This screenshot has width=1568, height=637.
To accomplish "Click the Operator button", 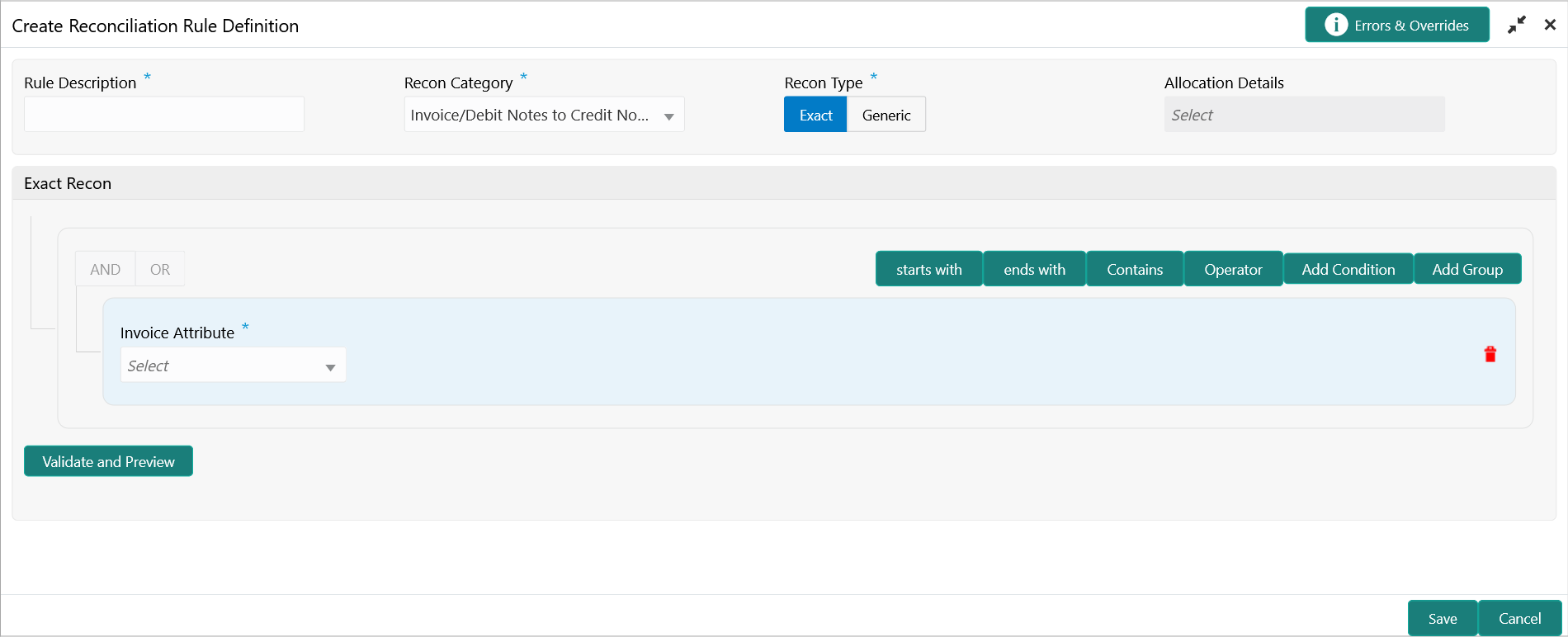I will 1233,269.
